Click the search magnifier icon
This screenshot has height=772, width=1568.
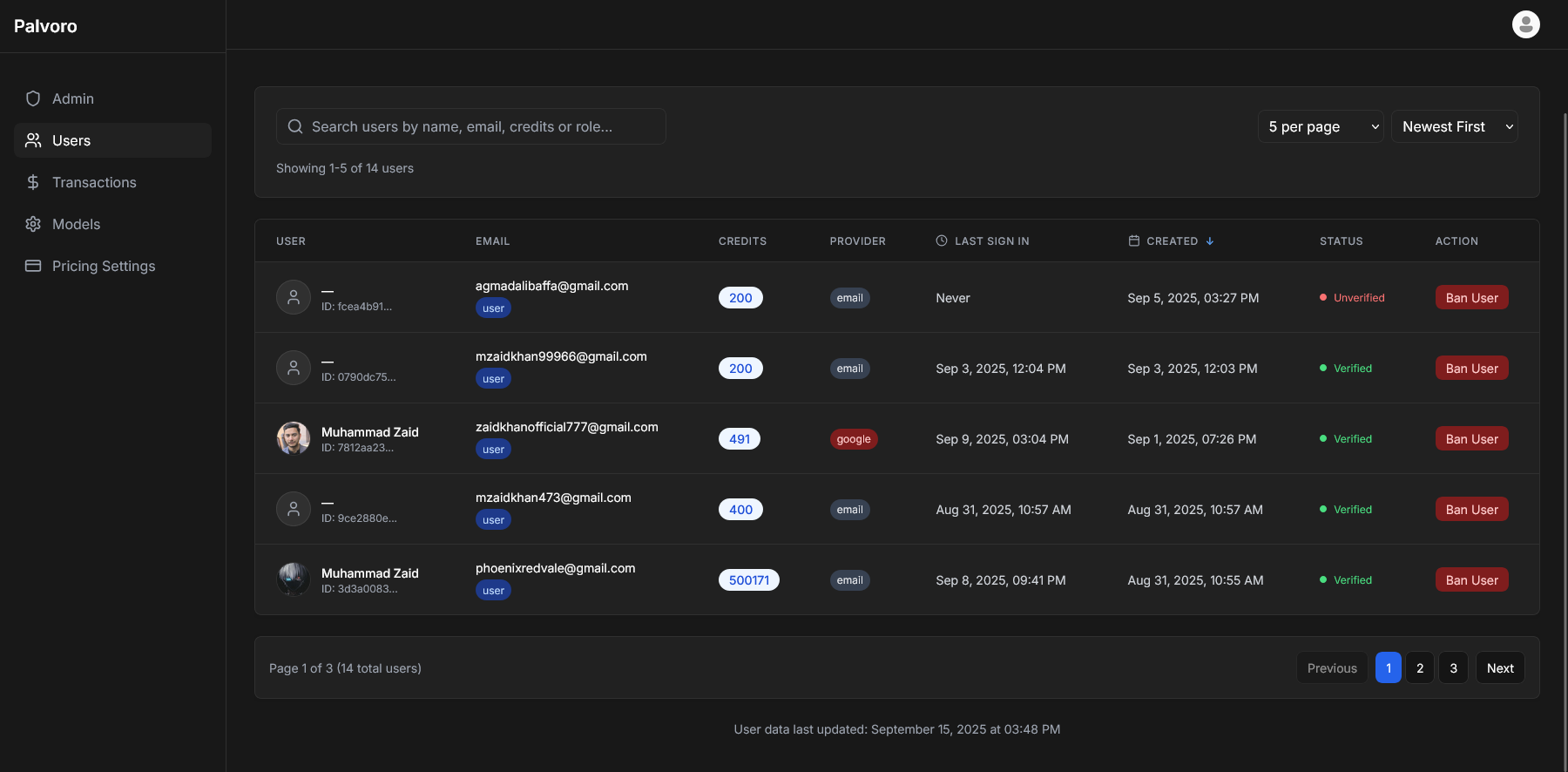tap(295, 126)
